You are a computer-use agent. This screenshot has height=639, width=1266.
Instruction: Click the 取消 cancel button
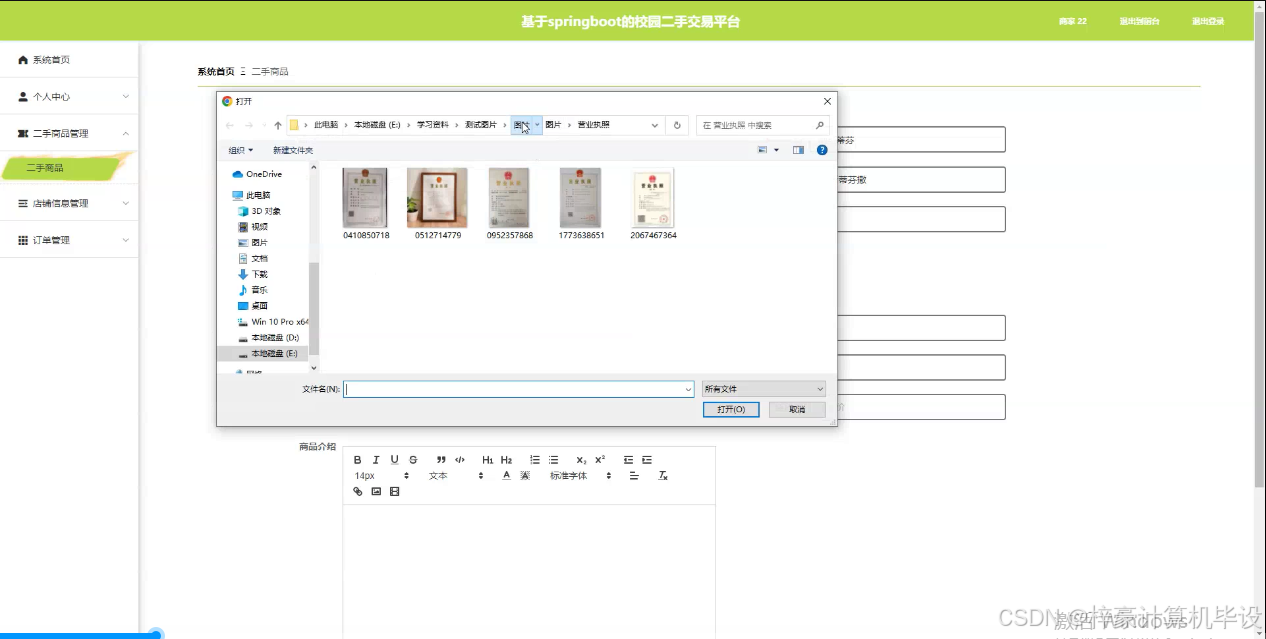pos(797,410)
